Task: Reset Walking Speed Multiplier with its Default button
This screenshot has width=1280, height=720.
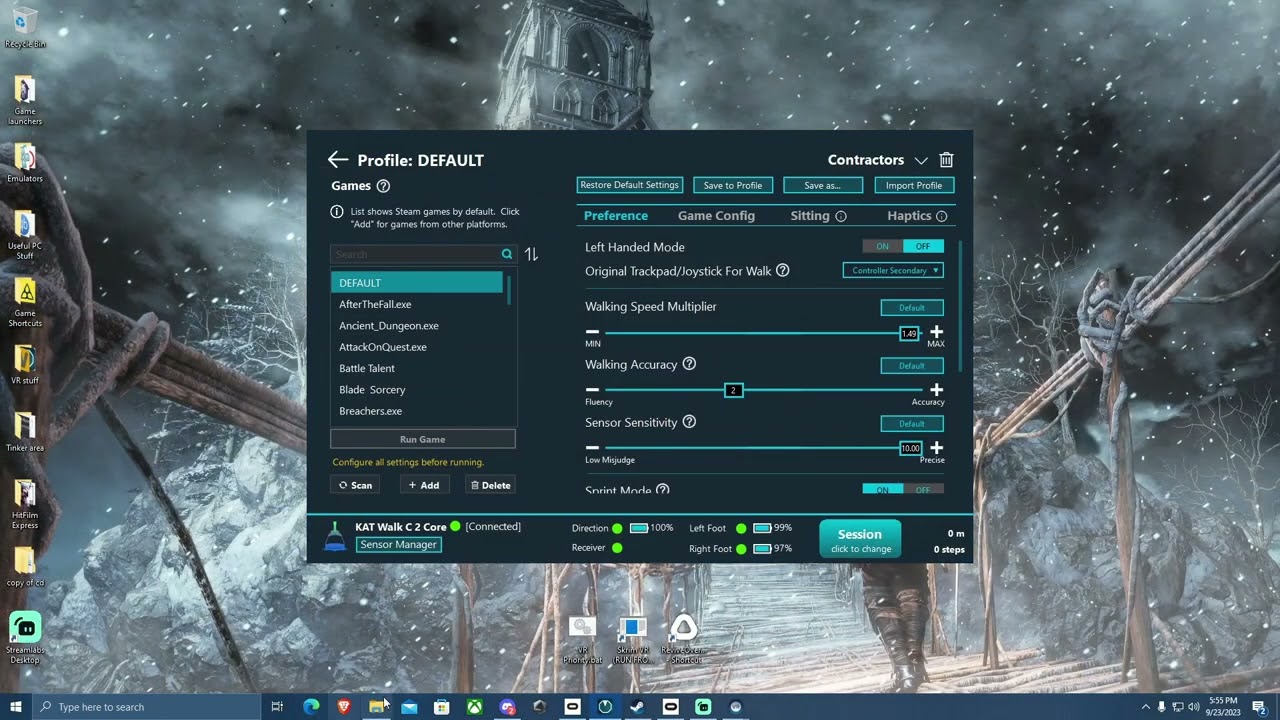Action: 912,308
